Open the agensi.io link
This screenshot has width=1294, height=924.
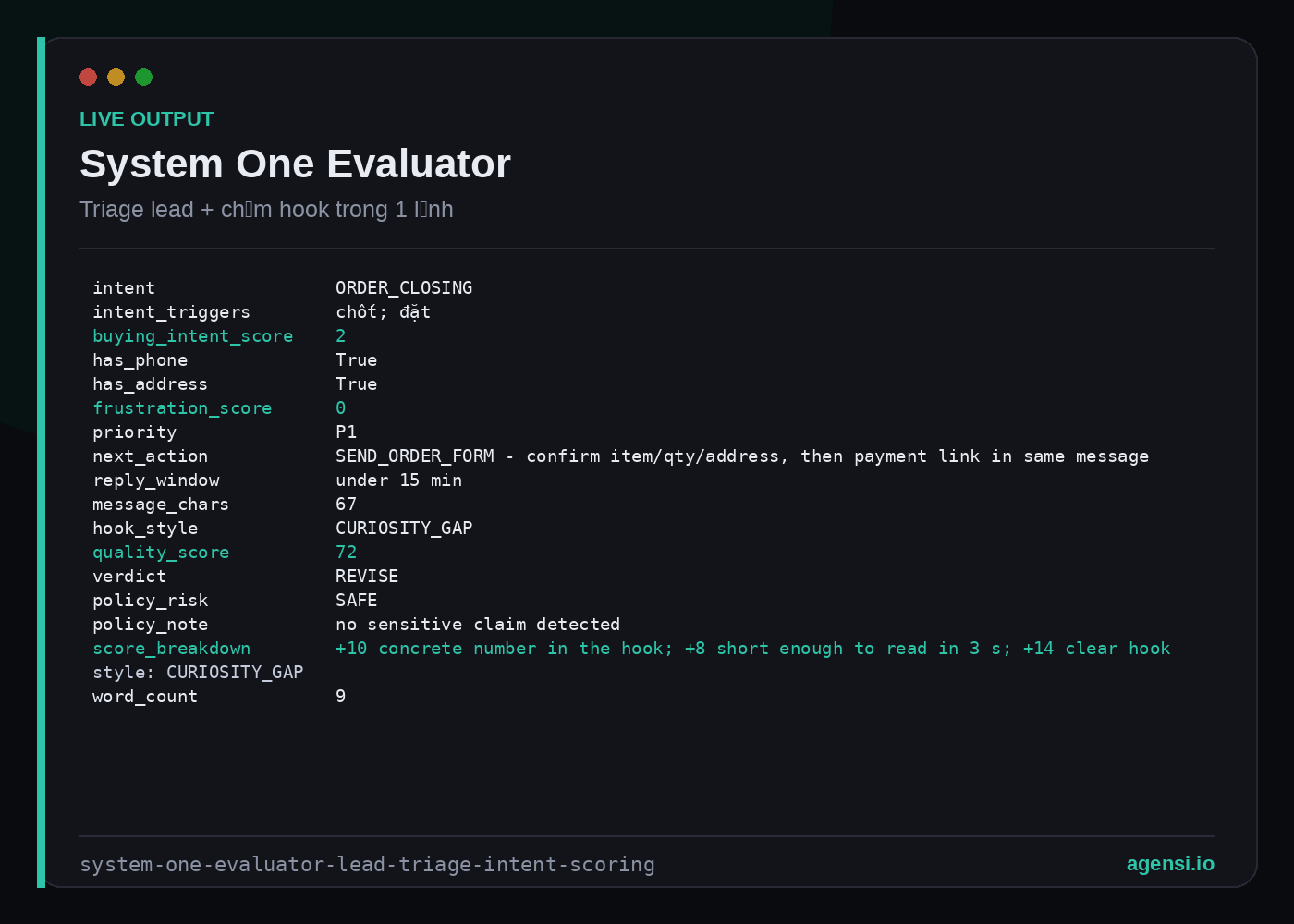1170,864
